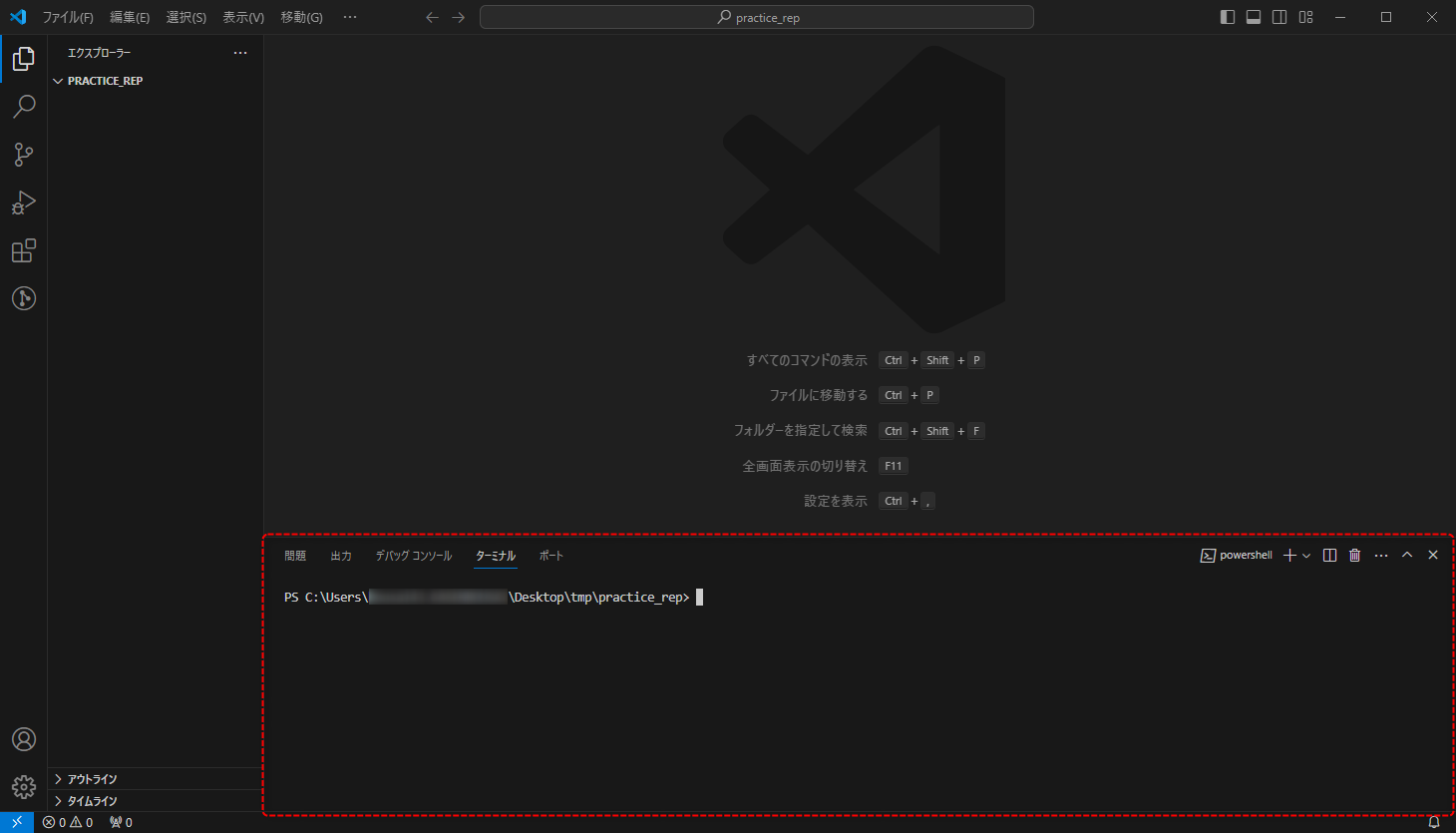The width and height of the screenshot is (1456, 833).
Task: Go forward with the right arrow
Action: click(458, 17)
